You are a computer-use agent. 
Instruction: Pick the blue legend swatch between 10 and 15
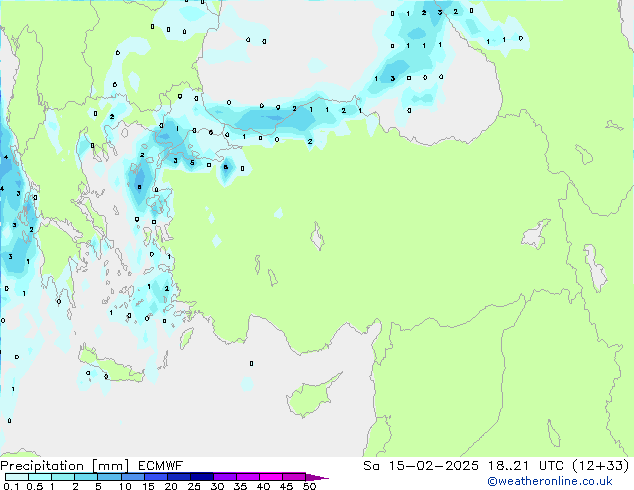[x=132, y=477]
